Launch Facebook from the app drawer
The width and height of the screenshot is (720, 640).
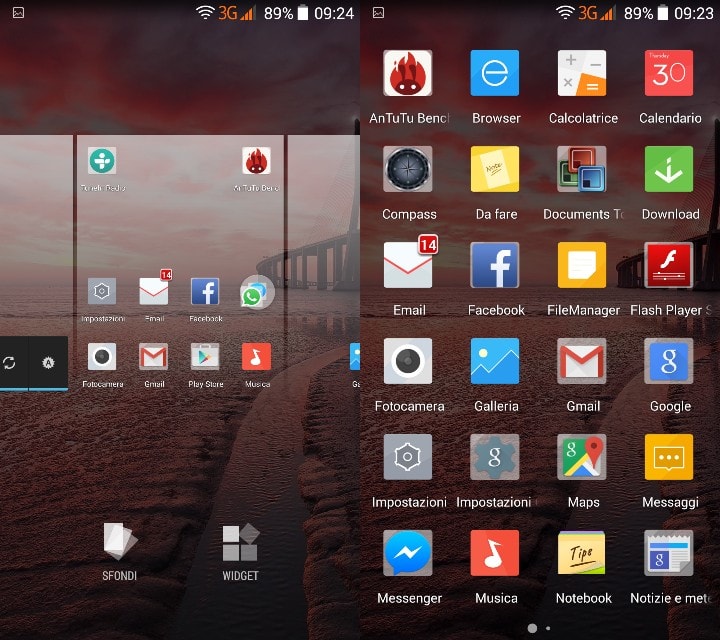(x=495, y=265)
